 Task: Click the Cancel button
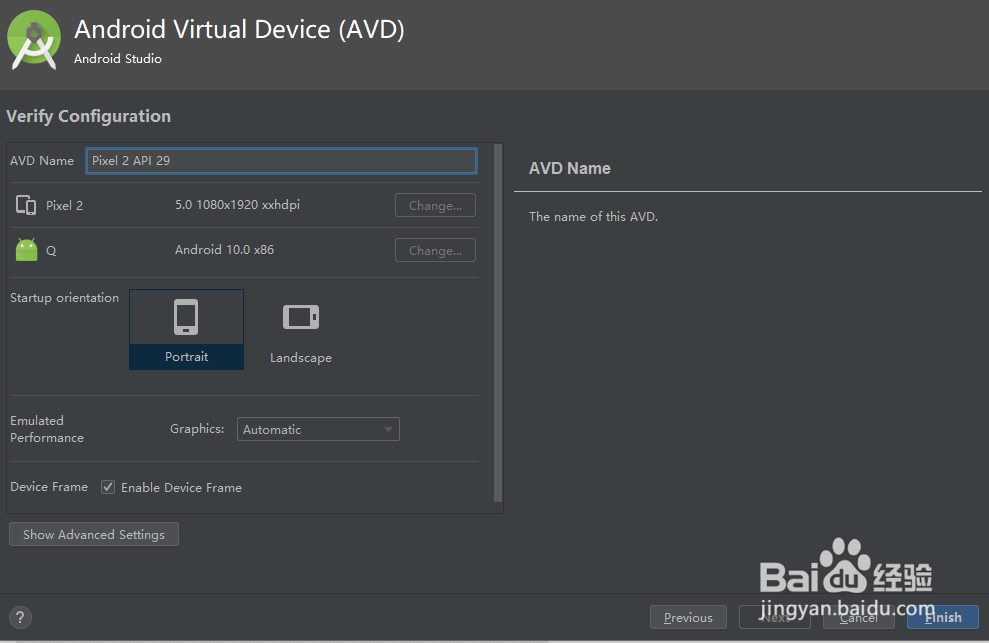858,617
